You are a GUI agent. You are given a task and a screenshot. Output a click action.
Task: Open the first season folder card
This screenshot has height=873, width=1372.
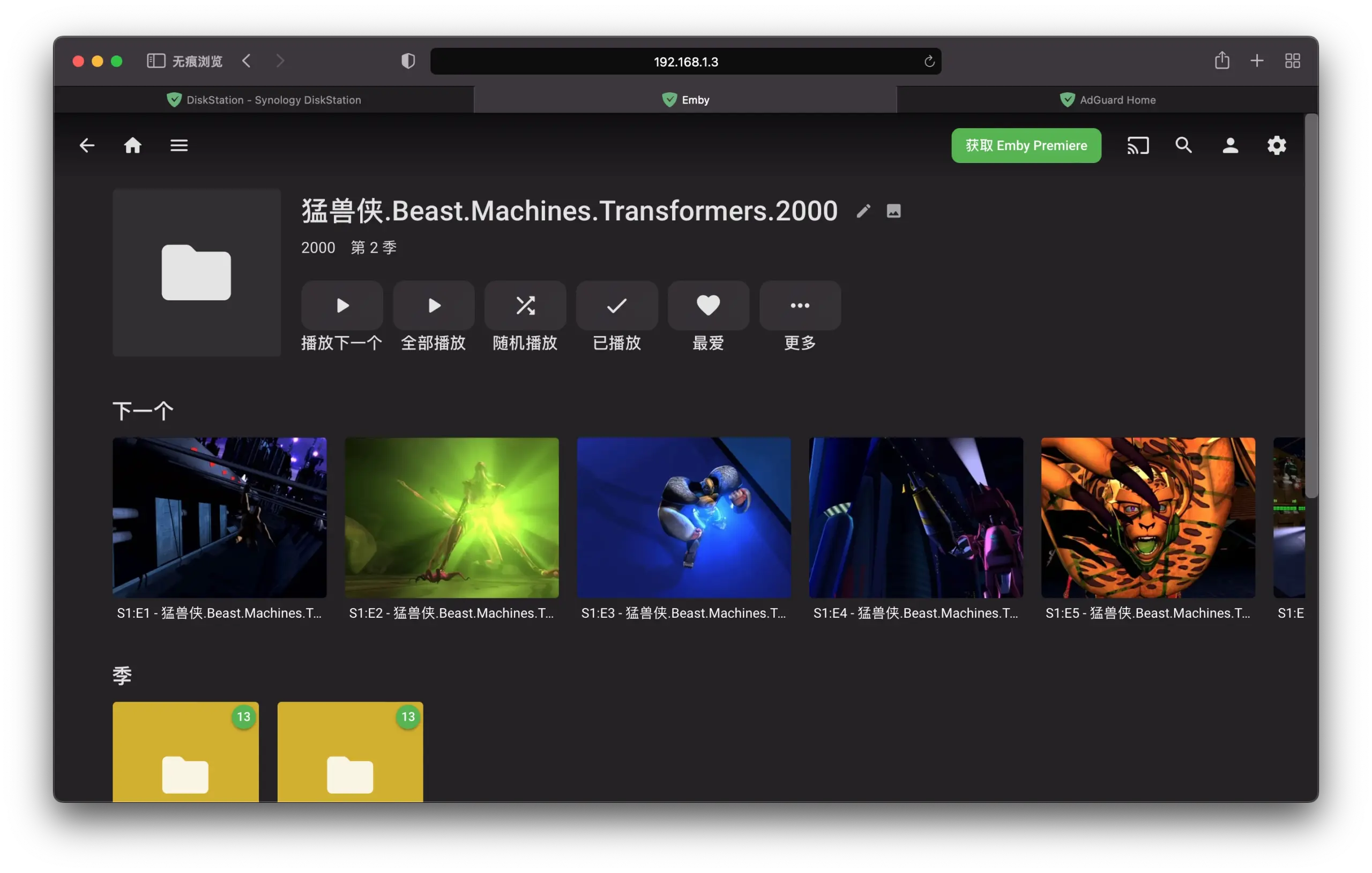click(x=186, y=752)
